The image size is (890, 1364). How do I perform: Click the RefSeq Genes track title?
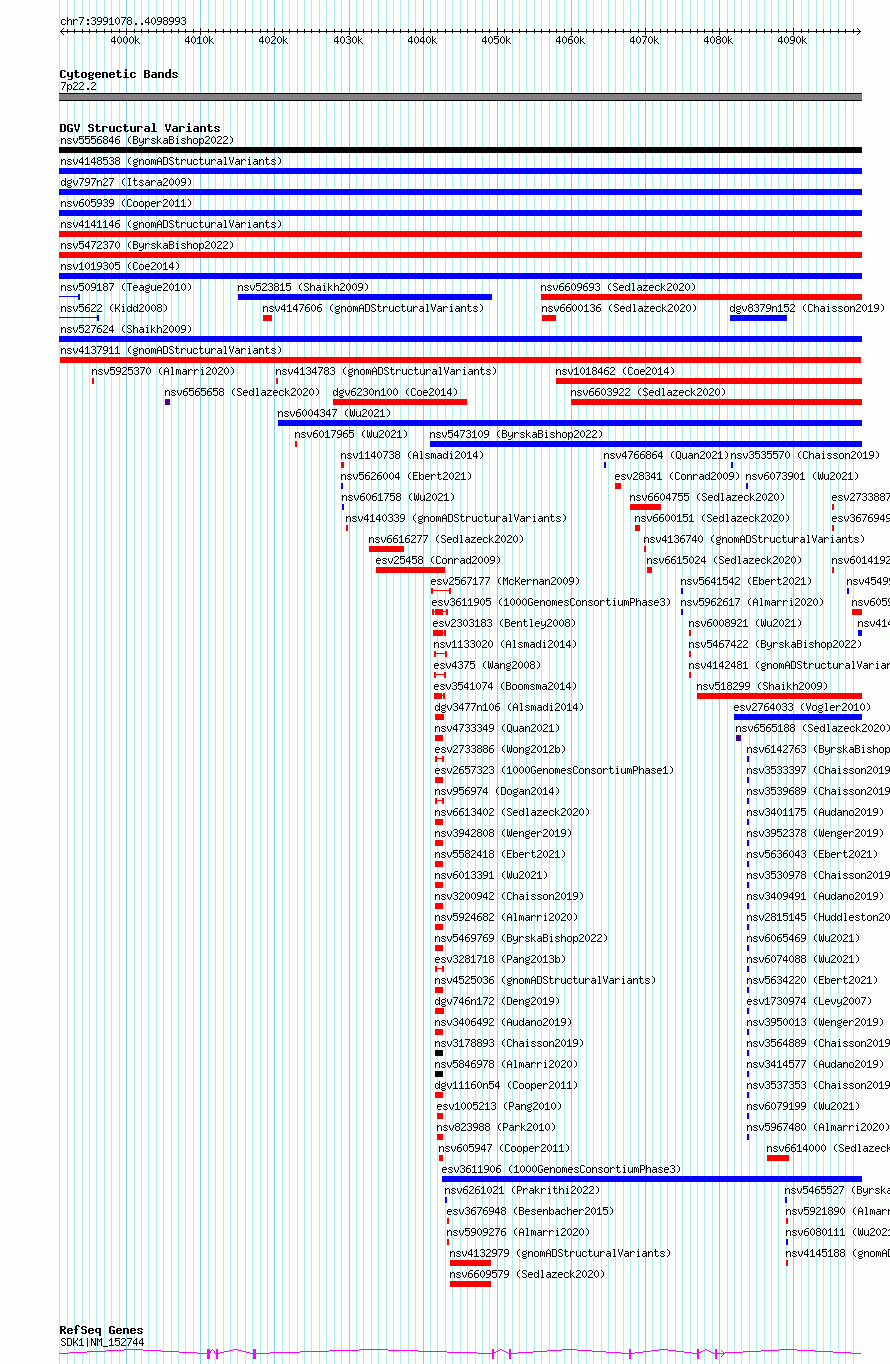pyautogui.click(x=101, y=1331)
